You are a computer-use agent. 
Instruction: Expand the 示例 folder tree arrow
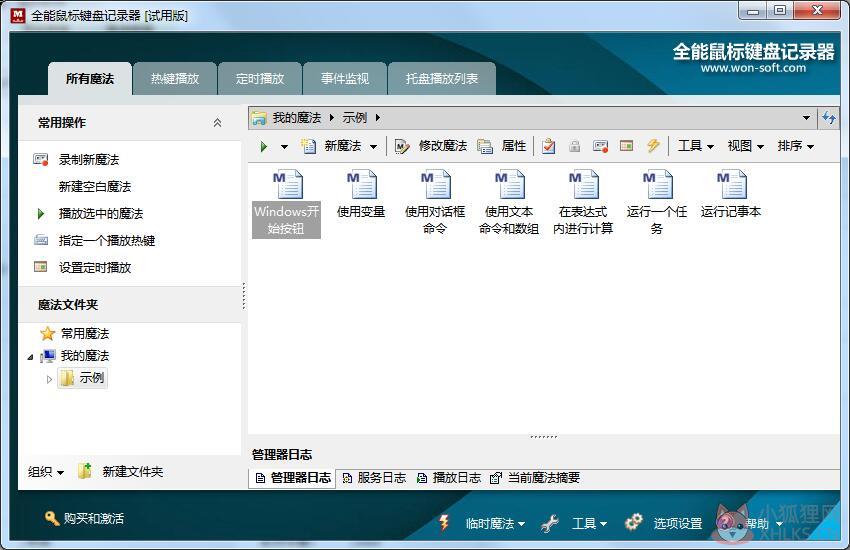pyautogui.click(x=49, y=379)
